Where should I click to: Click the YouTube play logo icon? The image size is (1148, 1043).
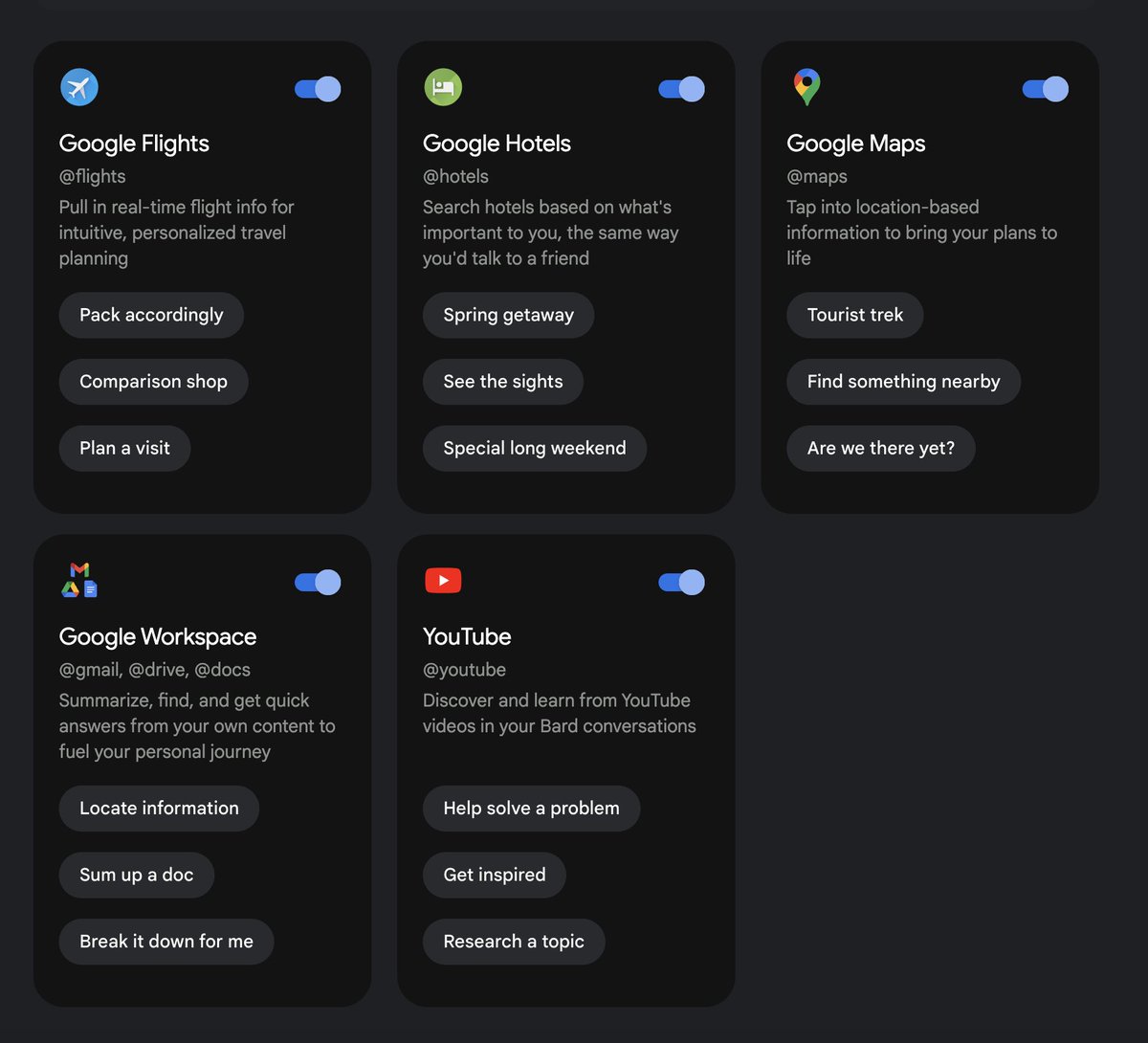[x=443, y=580]
